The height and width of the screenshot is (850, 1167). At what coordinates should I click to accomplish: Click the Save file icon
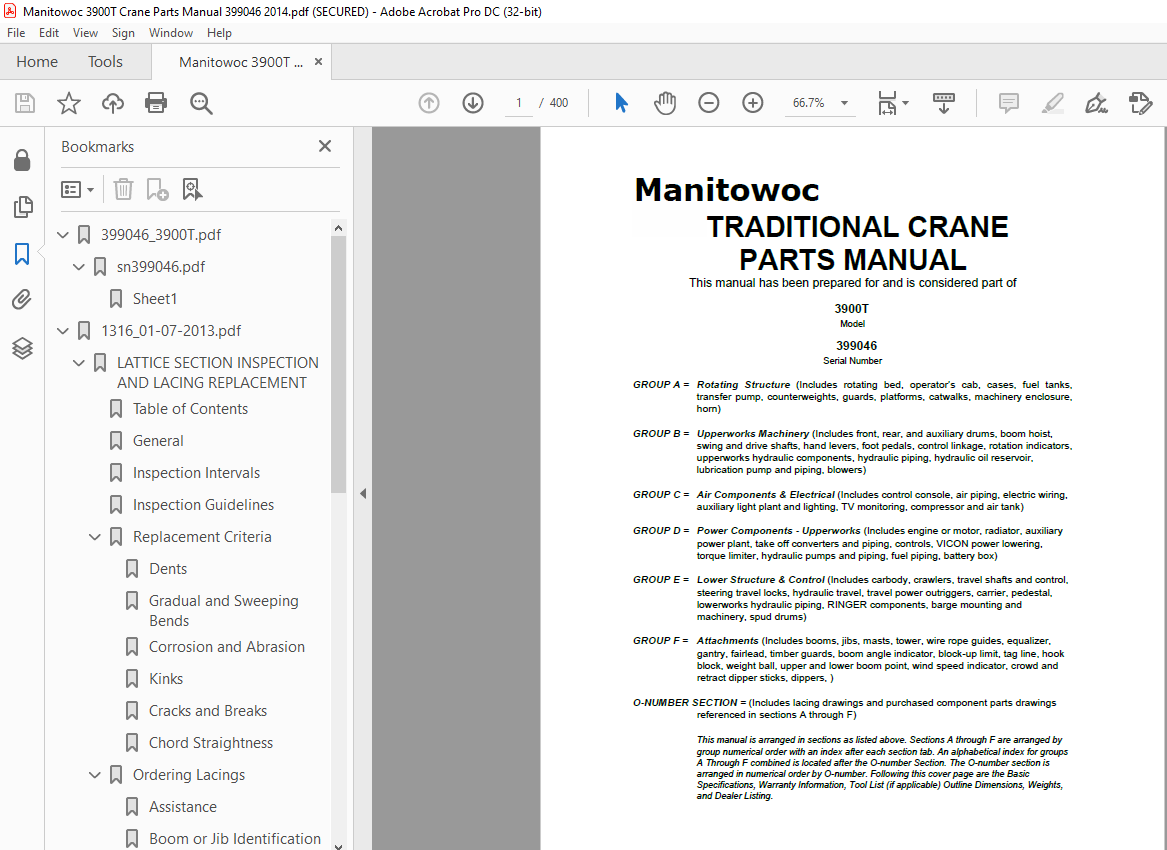(x=25, y=103)
